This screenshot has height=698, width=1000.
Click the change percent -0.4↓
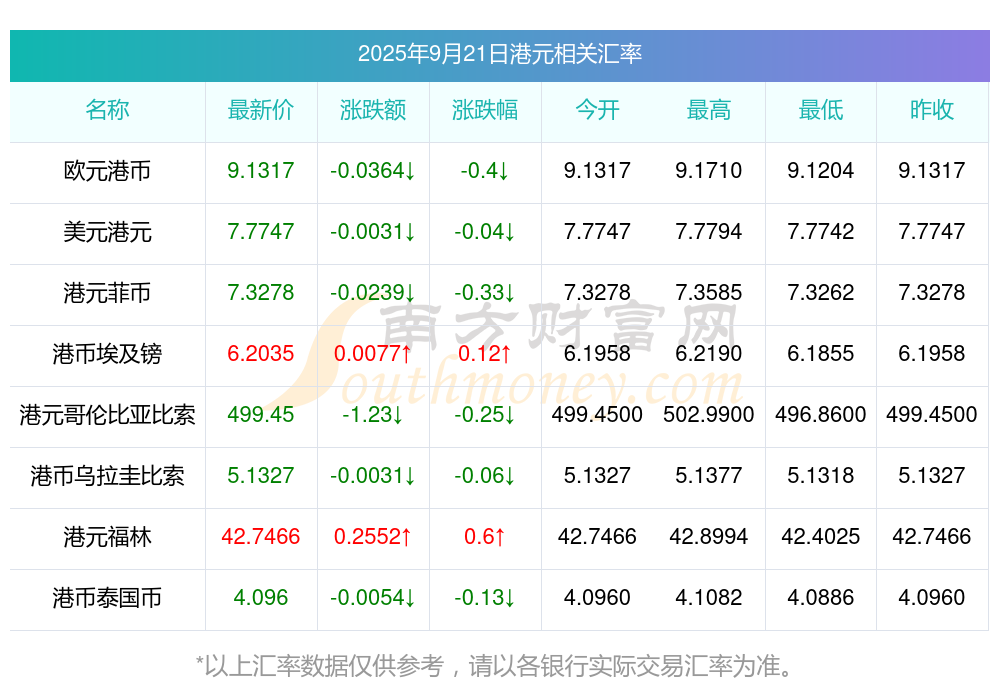[x=485, y=170]
